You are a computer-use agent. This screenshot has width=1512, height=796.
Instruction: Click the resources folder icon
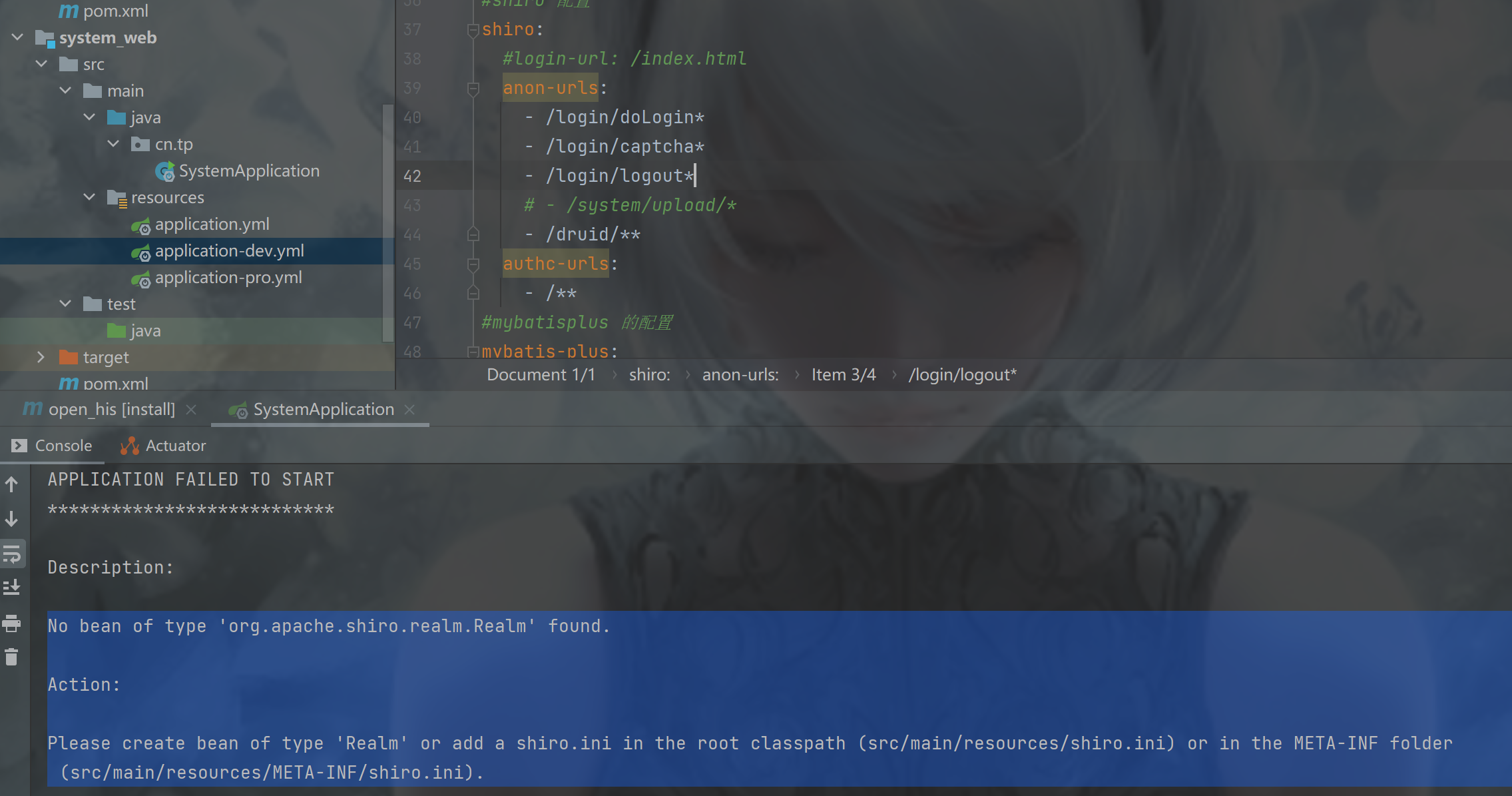117,199
